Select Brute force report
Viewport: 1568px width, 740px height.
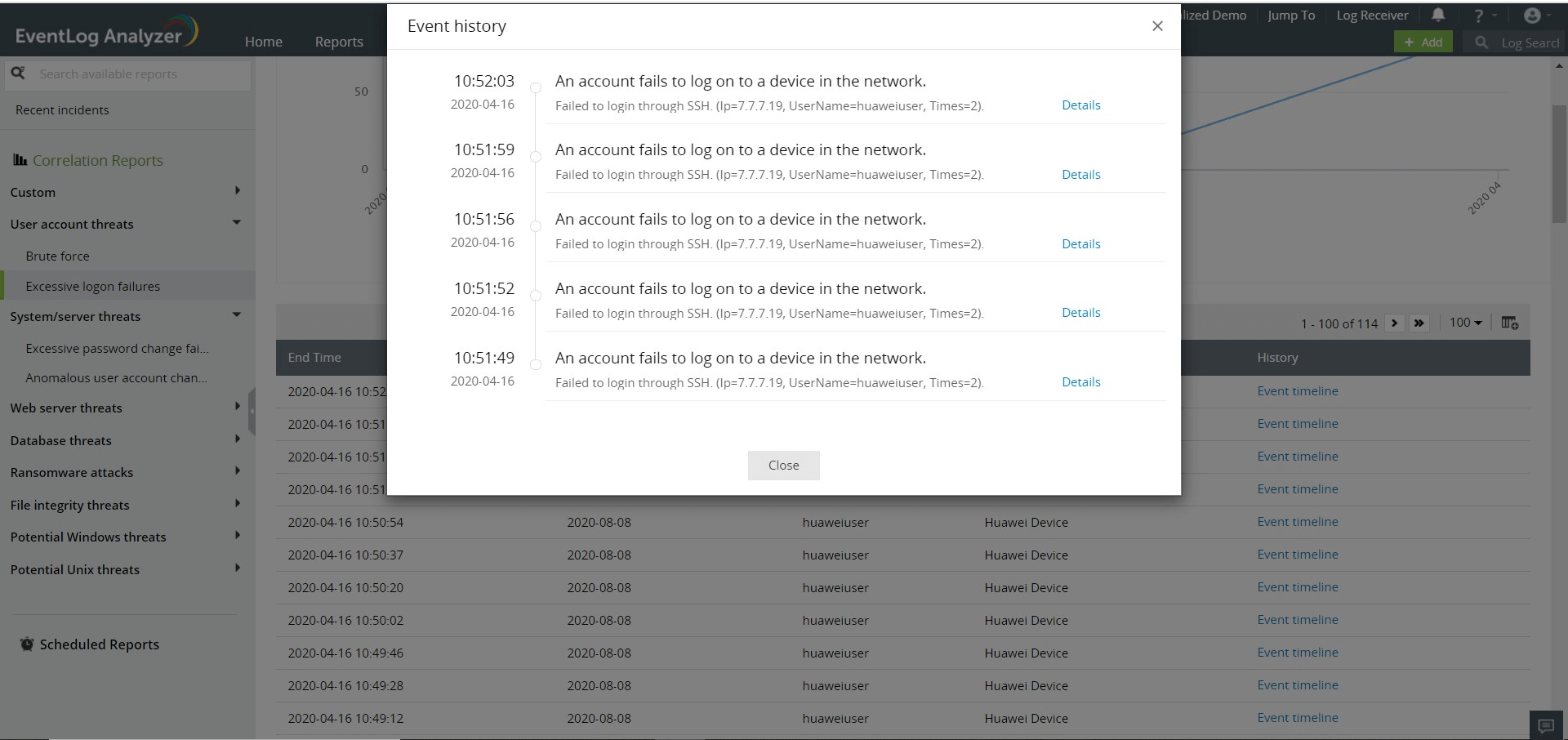[x=57, y=256]
